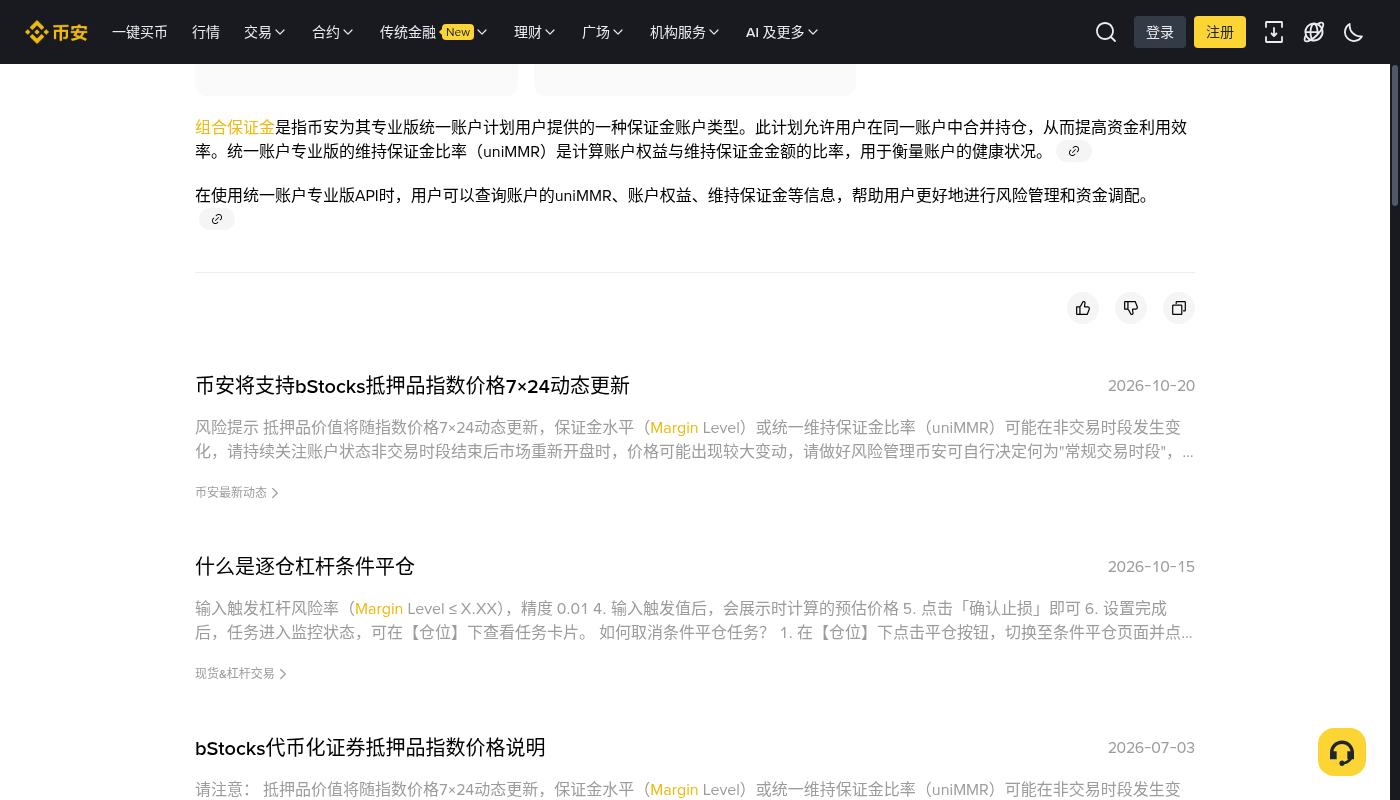
Task: Open the customer support headset chat
Action: coord(1342,752)
